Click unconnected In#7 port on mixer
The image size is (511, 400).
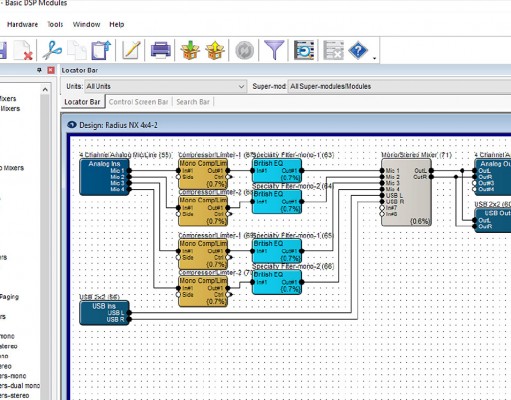coord(382,208)
